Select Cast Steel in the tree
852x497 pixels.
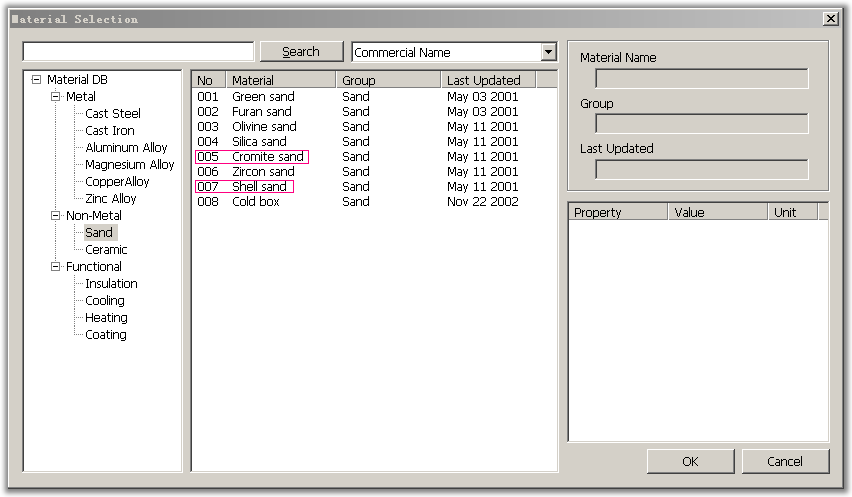(112, 114)
